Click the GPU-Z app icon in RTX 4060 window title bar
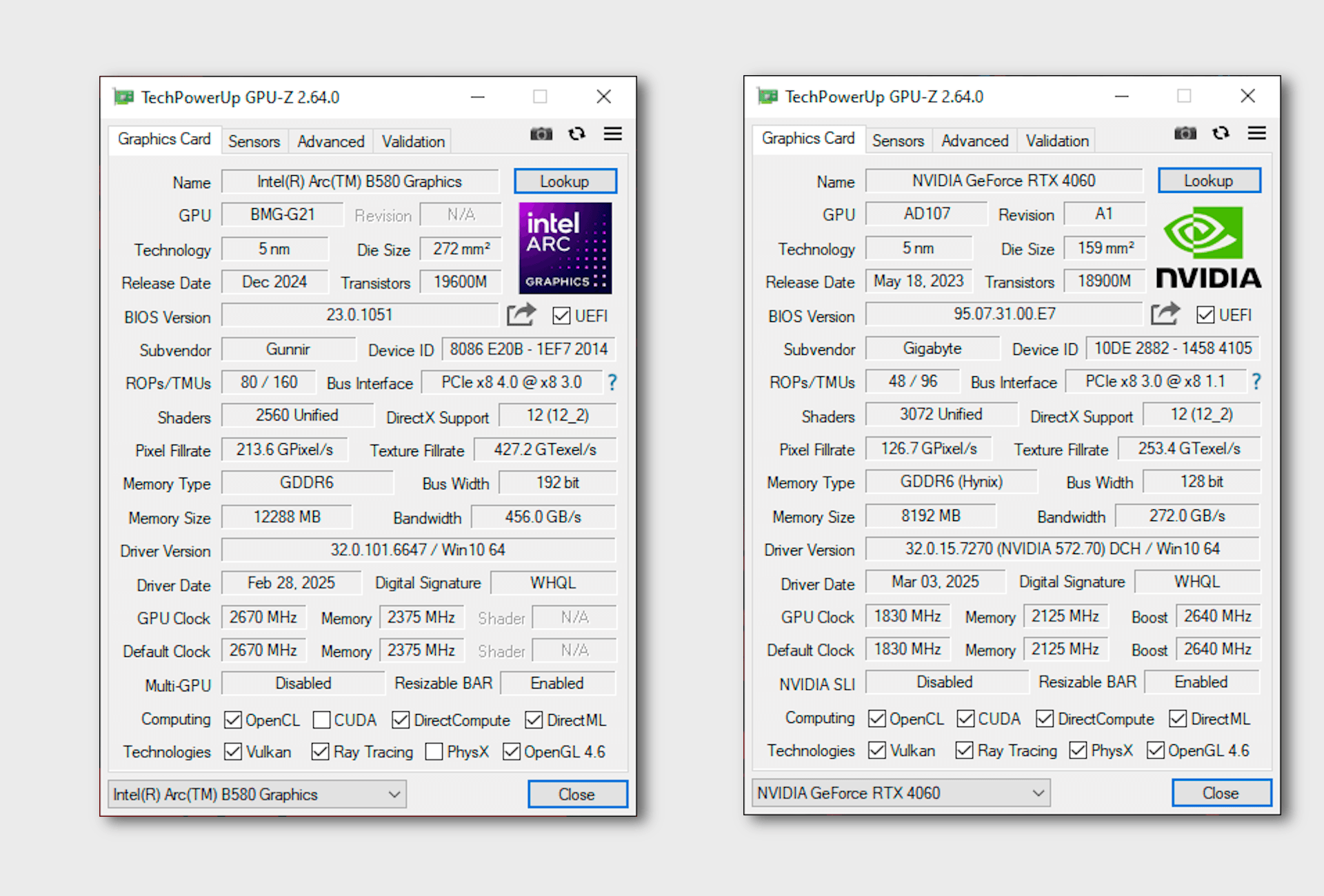The image size is (1324, 896). [x=768, y=96]
